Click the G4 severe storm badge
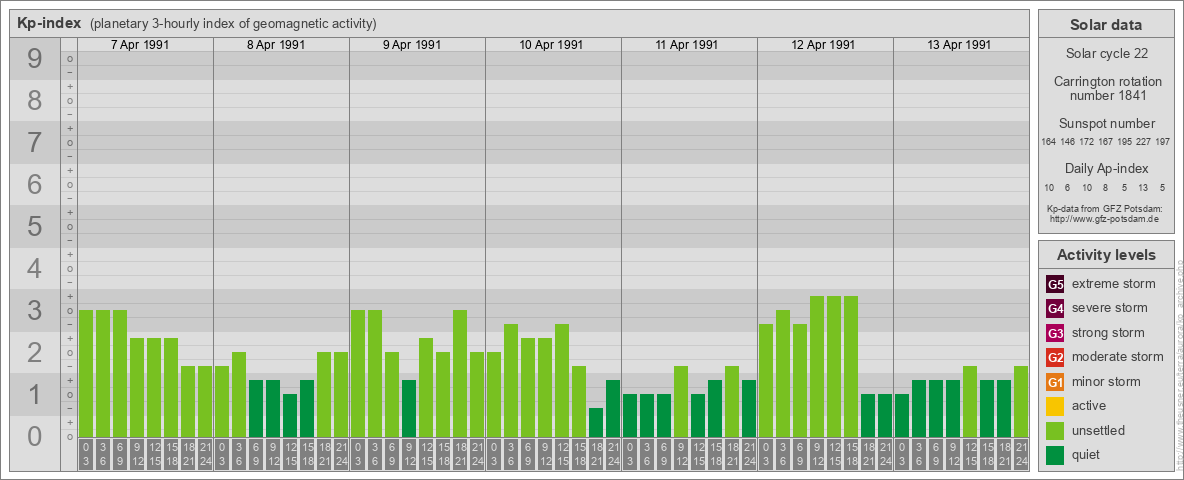The image size is (1184, 480). coord(1055,308)
